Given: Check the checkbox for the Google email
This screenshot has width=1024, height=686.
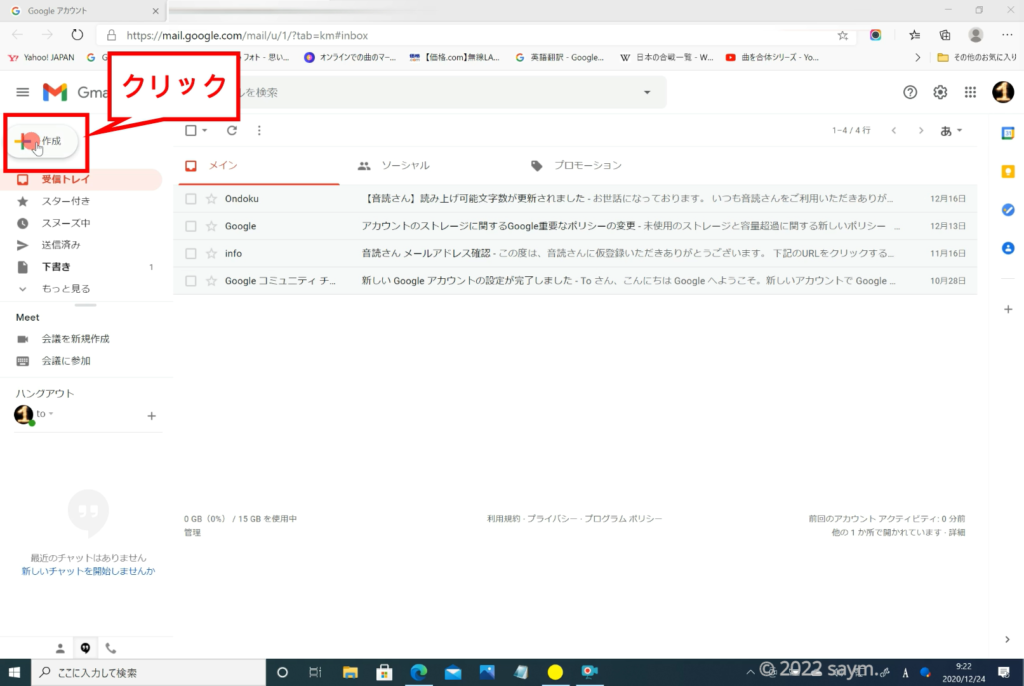Looking at the screenshot, I should tap(191, 227).
